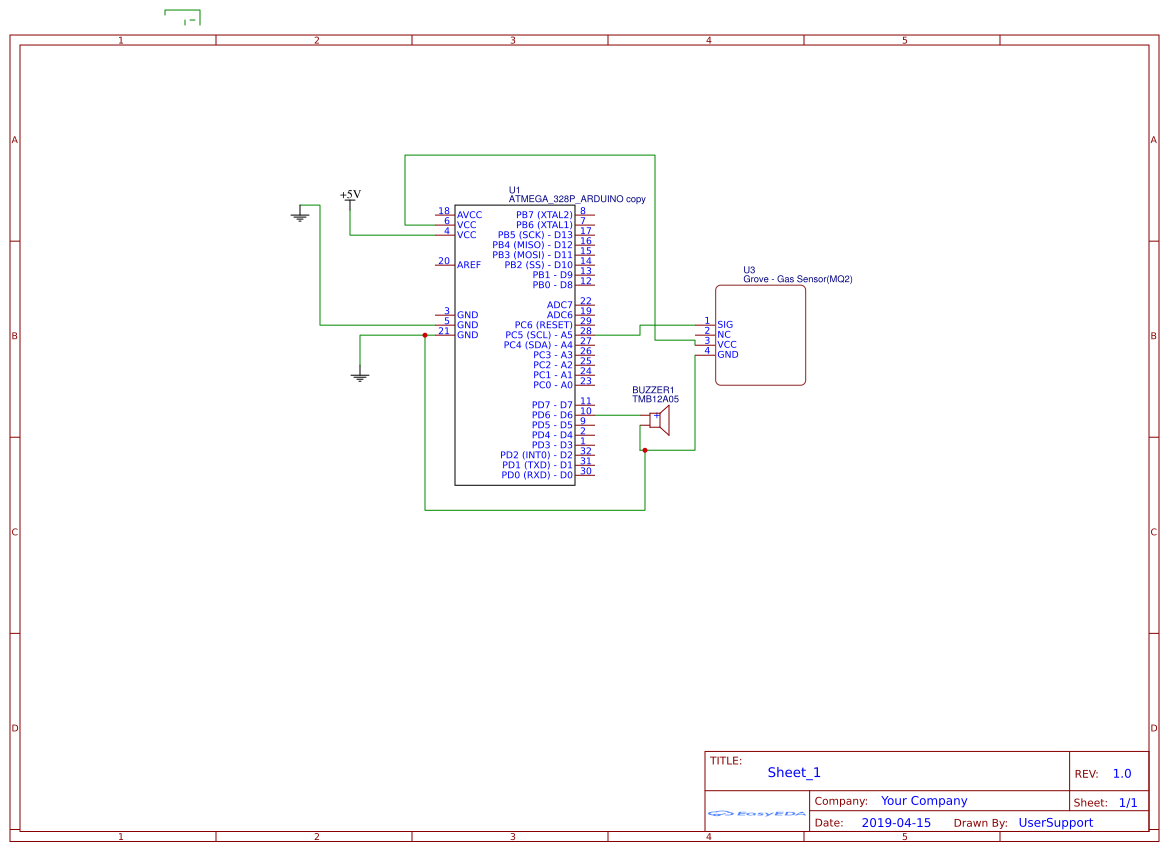Click the EasyEDA logo in the title block

point(755,813)
